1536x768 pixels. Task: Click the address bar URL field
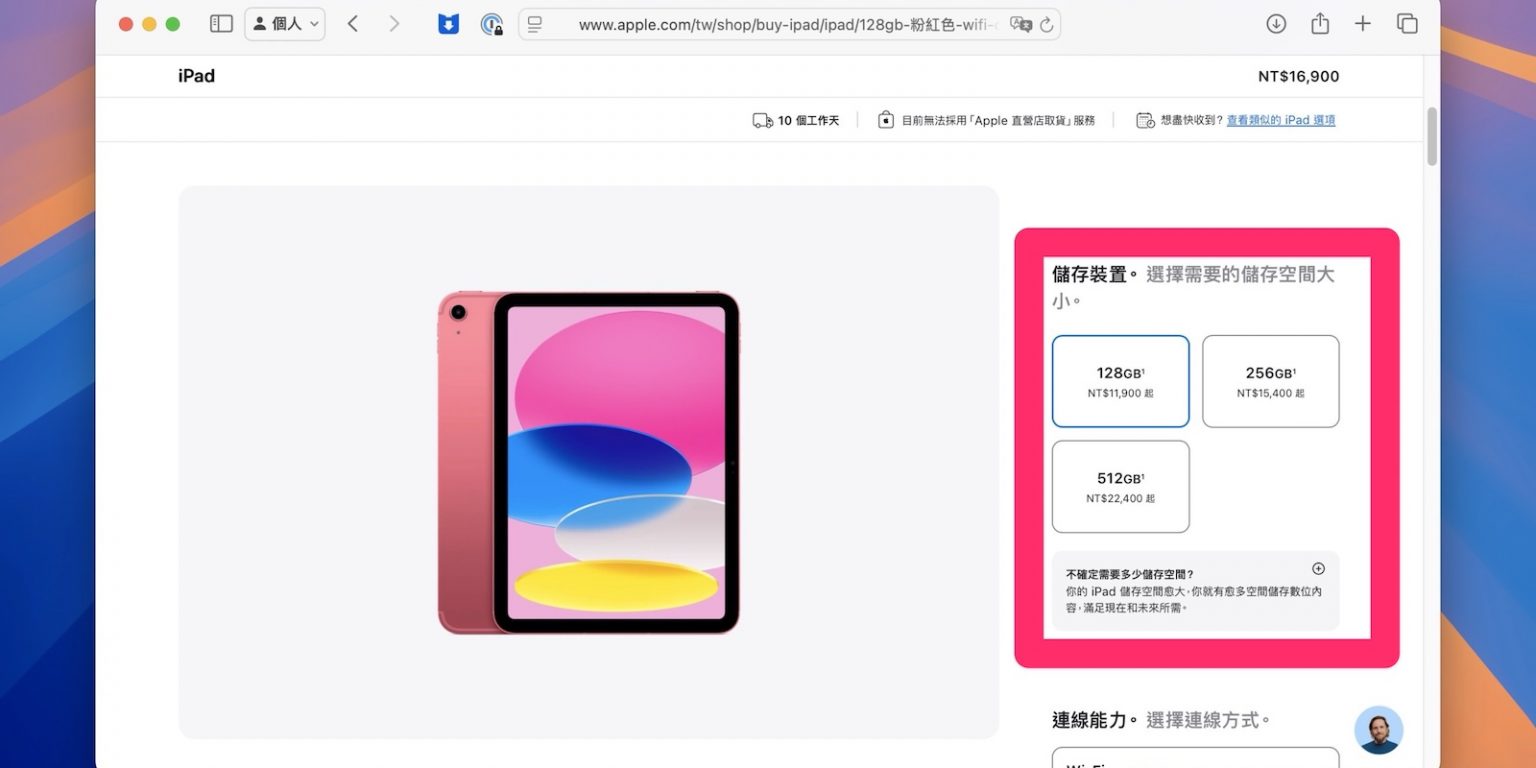[787, 25]
